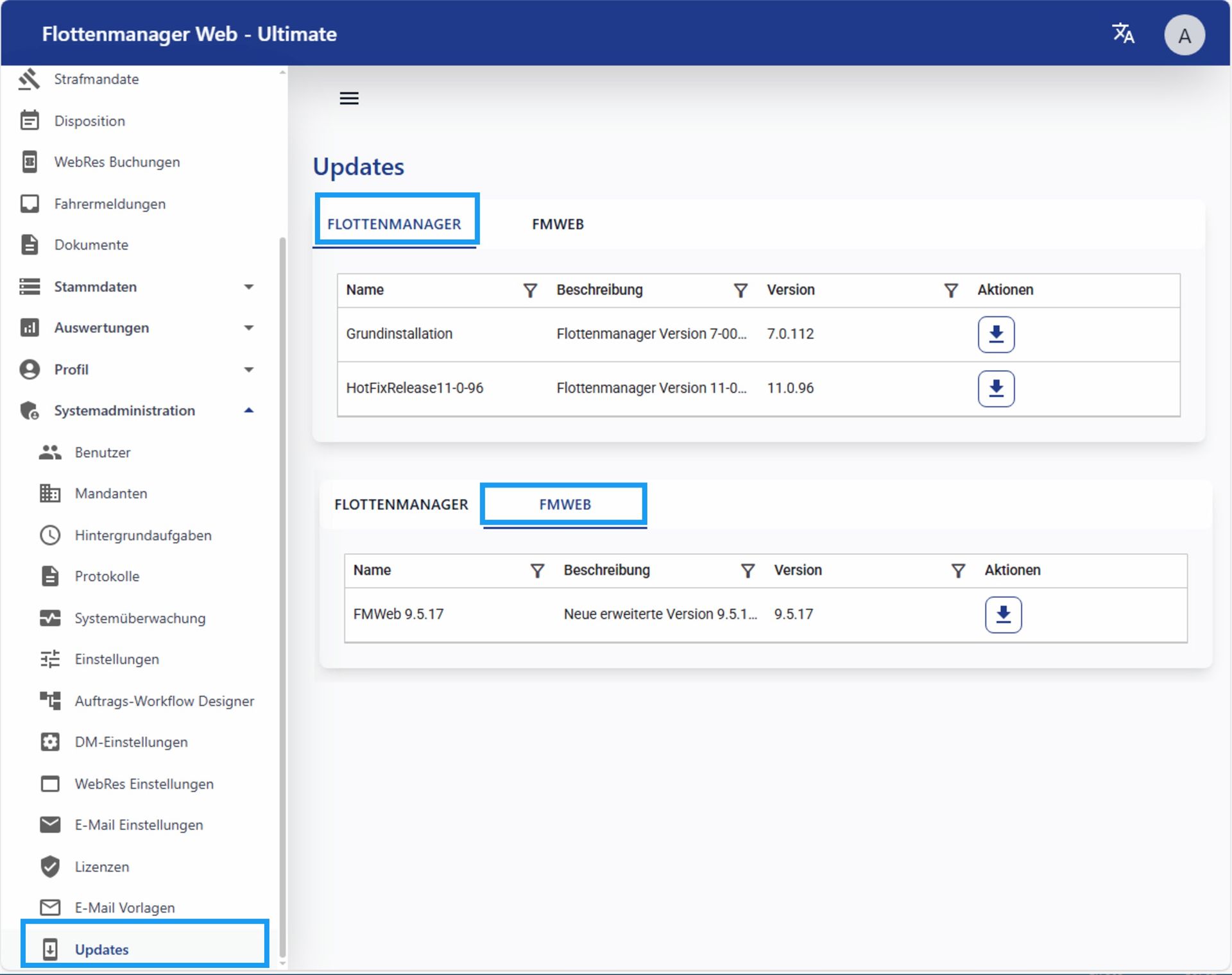Switch to FMWEB tab in upper panel
The height and width of the screenshot is (975, 1232).
click(558, 225)
